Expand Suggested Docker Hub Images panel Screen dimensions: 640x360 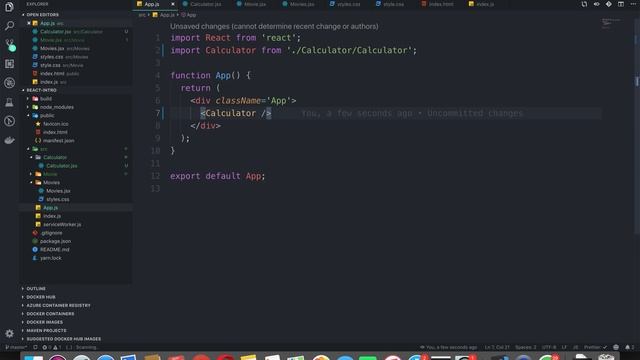63,339
